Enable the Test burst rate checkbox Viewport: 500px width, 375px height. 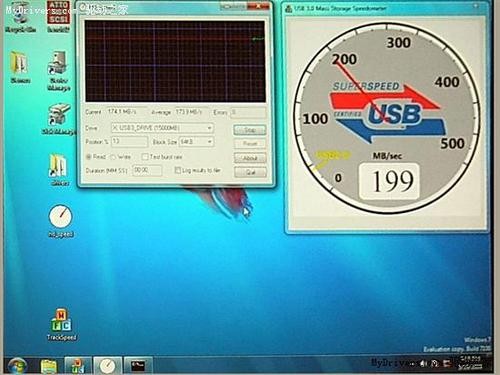pos(145,157)
